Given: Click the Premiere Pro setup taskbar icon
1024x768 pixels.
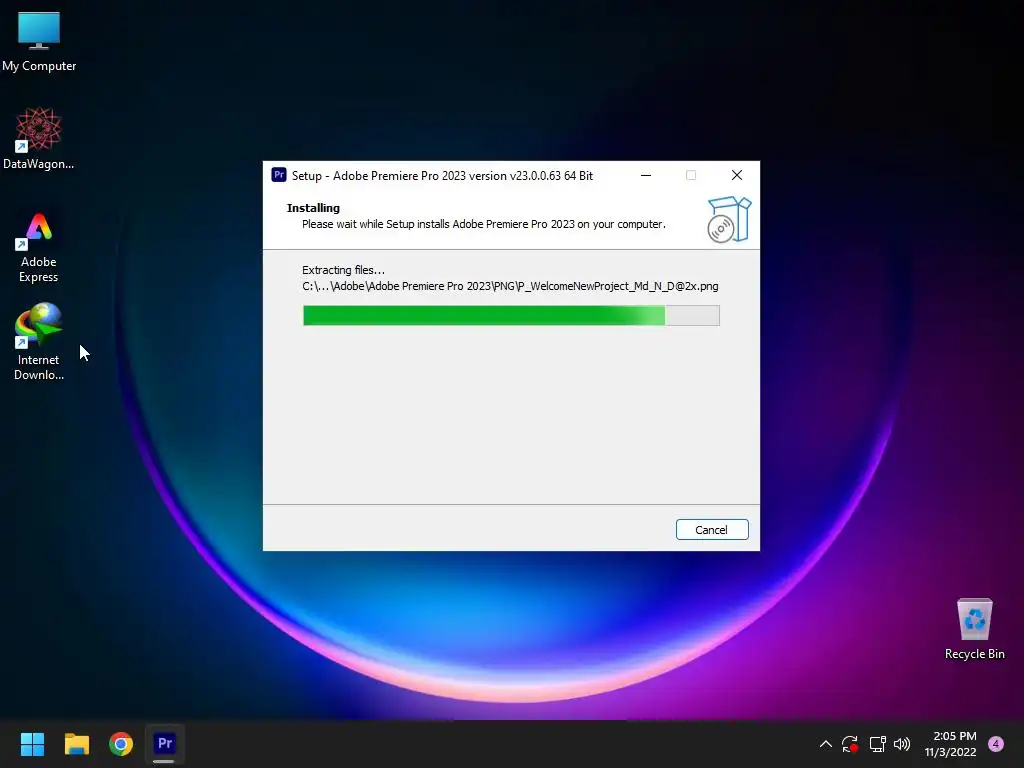Looking at the screenshot, I should point(165,744).
